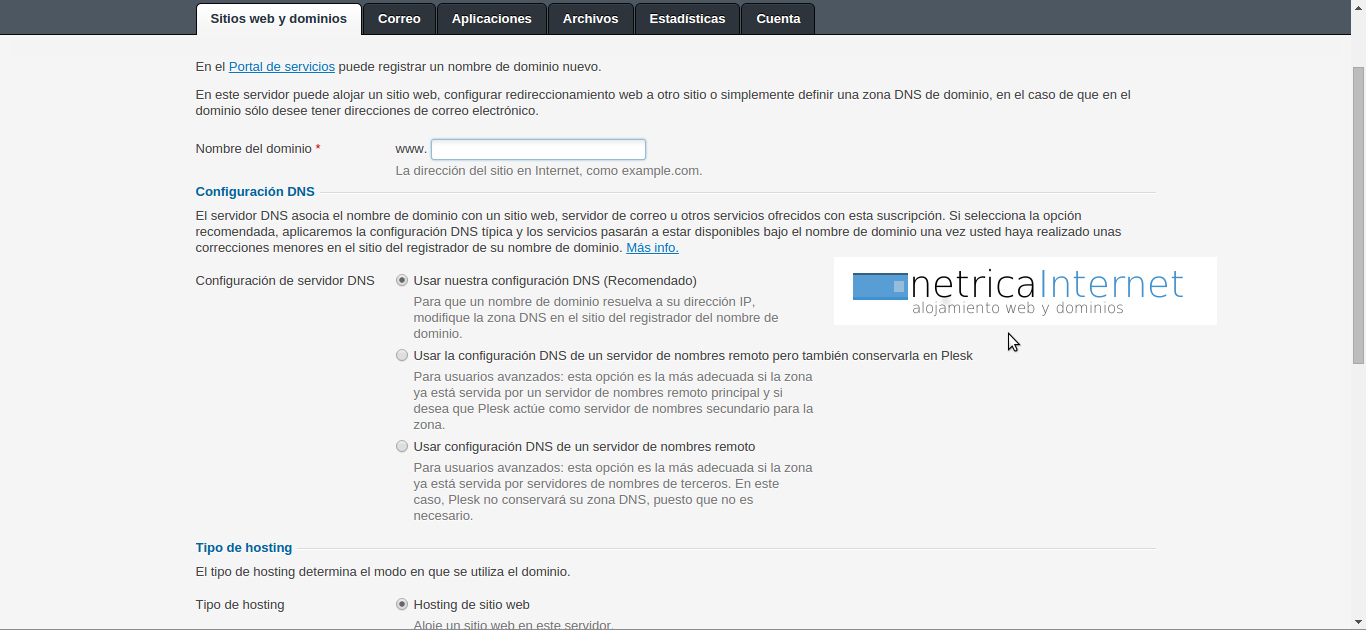This screenshot has height=630, width=1366.
Task: Click the blue Tipo de hosting section heading
Action: tap(244, 548)
